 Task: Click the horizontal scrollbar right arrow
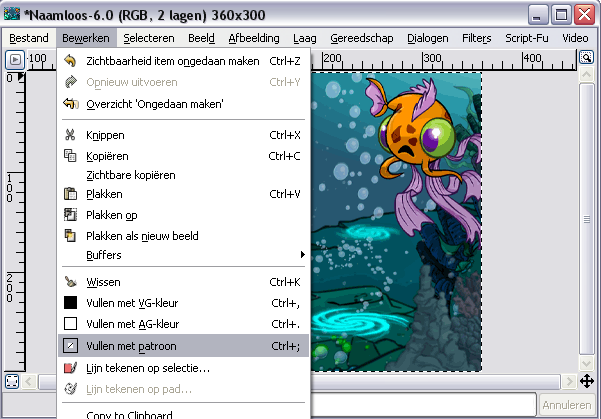tap(569, 381)
